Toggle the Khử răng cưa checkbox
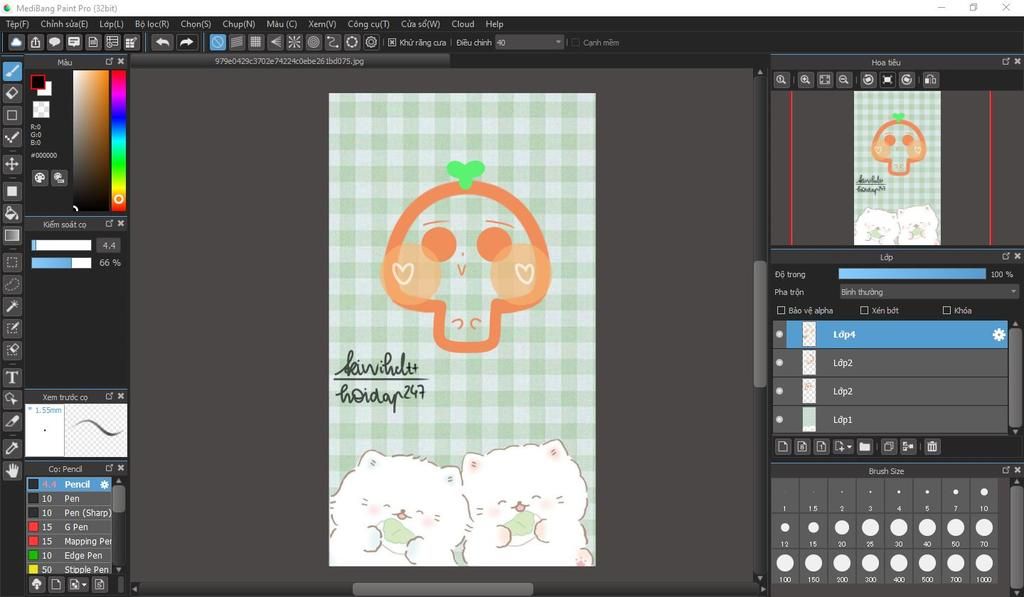Screen dimensions: 1024x597 (392, 42)
